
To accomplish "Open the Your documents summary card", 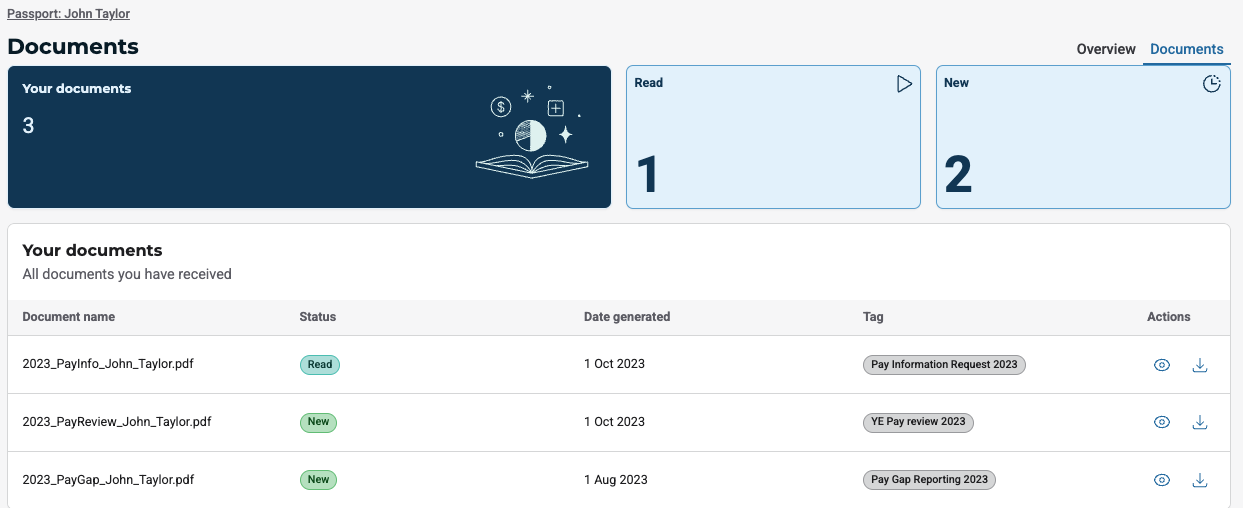I will [309, 137].
